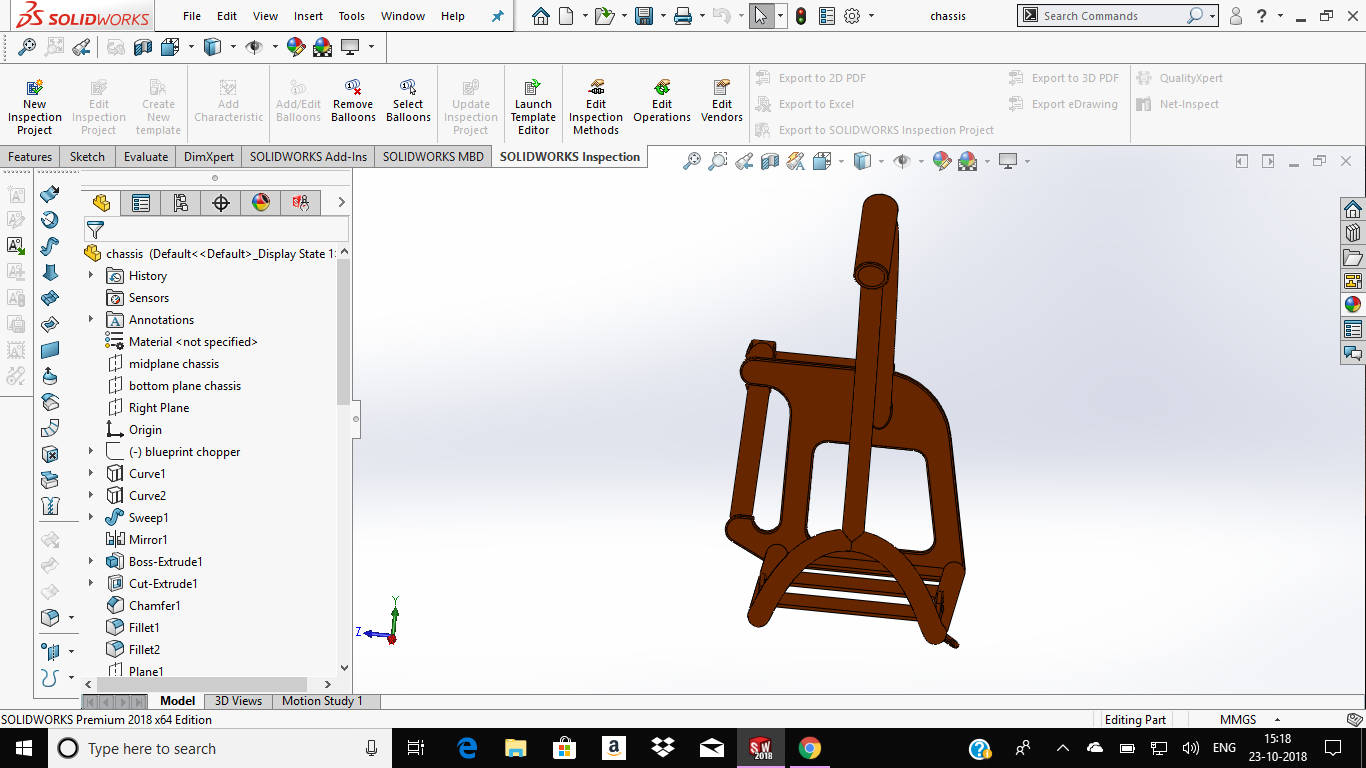
Task: Select the Right Plane item
Action: [x=148, y=407]
